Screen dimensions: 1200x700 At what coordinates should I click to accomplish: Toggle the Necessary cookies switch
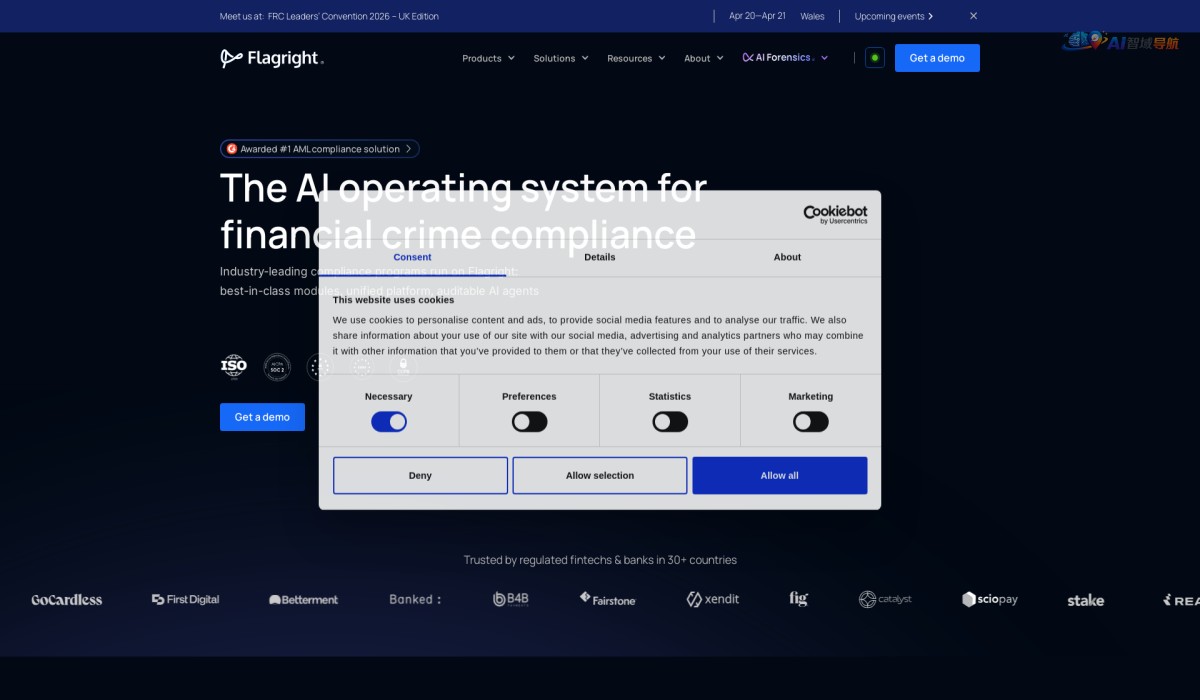tap(389, 422)
